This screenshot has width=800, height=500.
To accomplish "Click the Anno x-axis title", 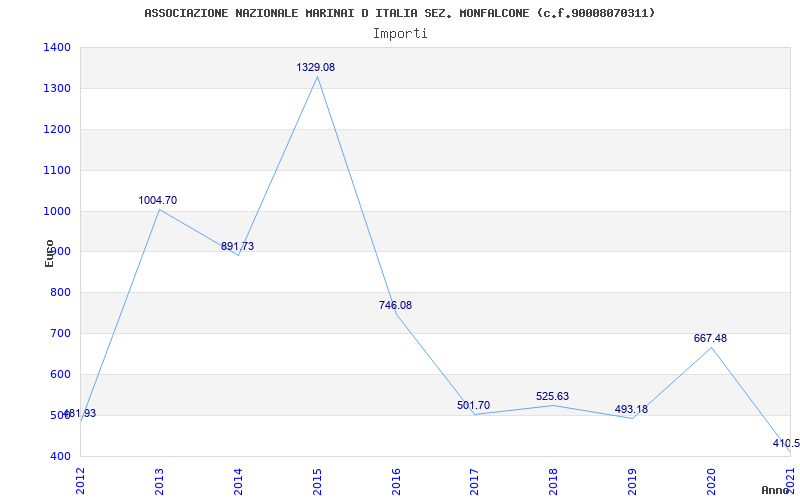I will (x=776, y=490).
